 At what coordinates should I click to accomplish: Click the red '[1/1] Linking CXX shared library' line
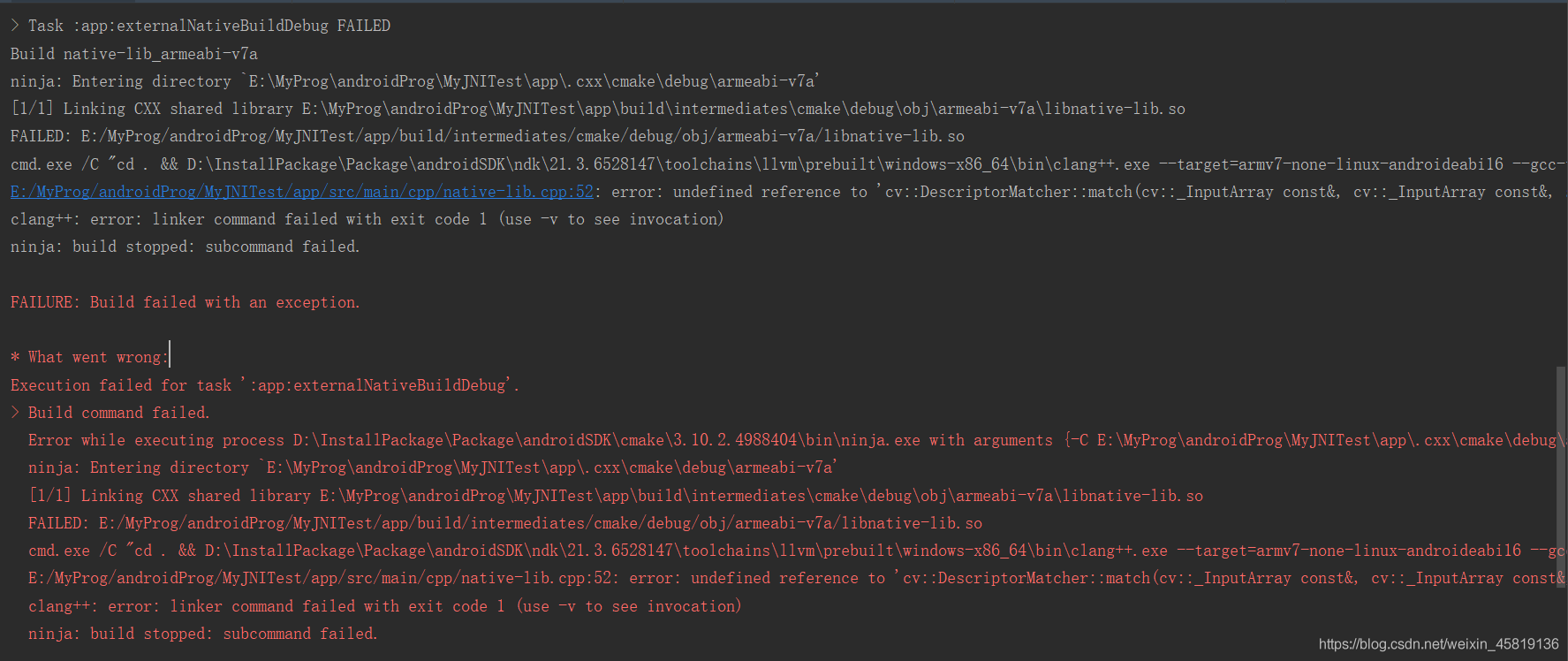pos(616,496)
